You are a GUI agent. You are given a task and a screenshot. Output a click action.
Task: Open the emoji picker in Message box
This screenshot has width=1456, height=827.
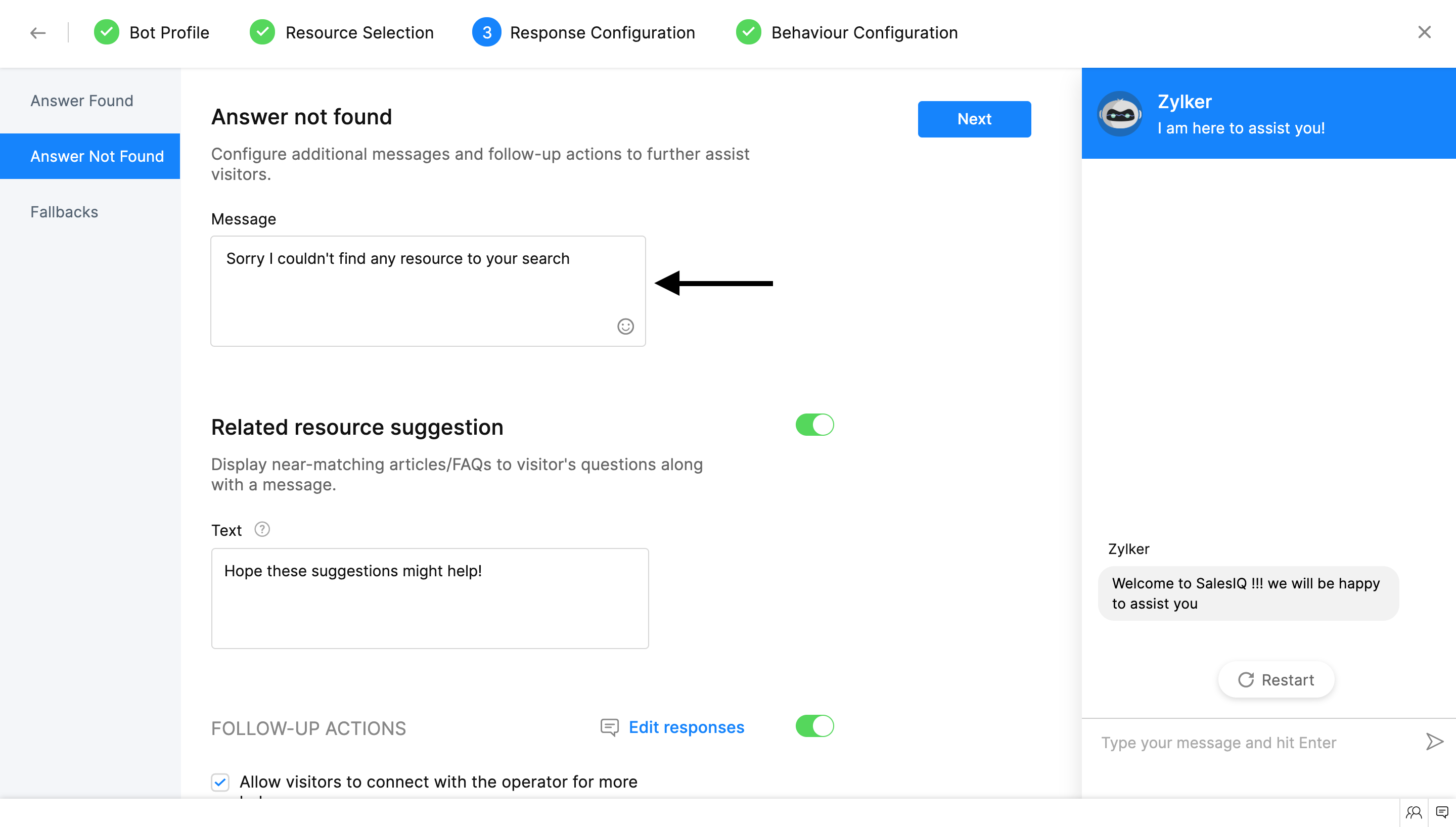(x=625, y=326)
